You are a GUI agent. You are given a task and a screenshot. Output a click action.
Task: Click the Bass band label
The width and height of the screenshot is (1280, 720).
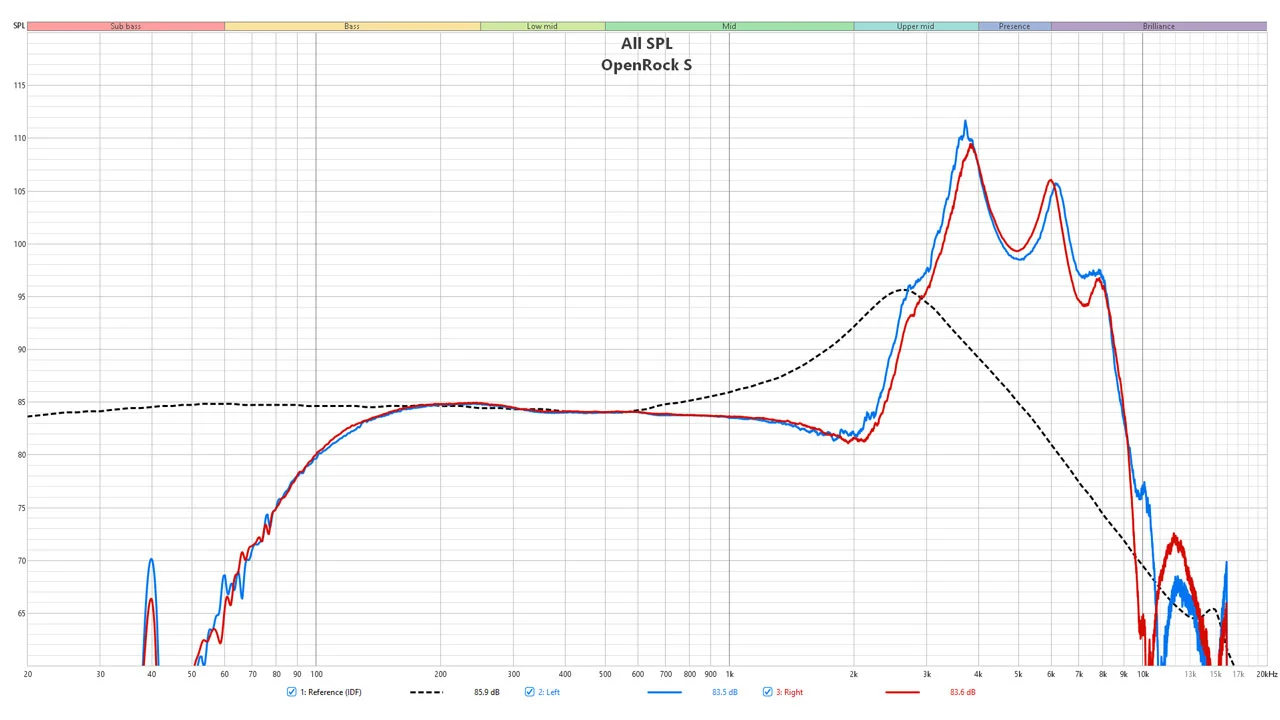[x=352, y=26]
